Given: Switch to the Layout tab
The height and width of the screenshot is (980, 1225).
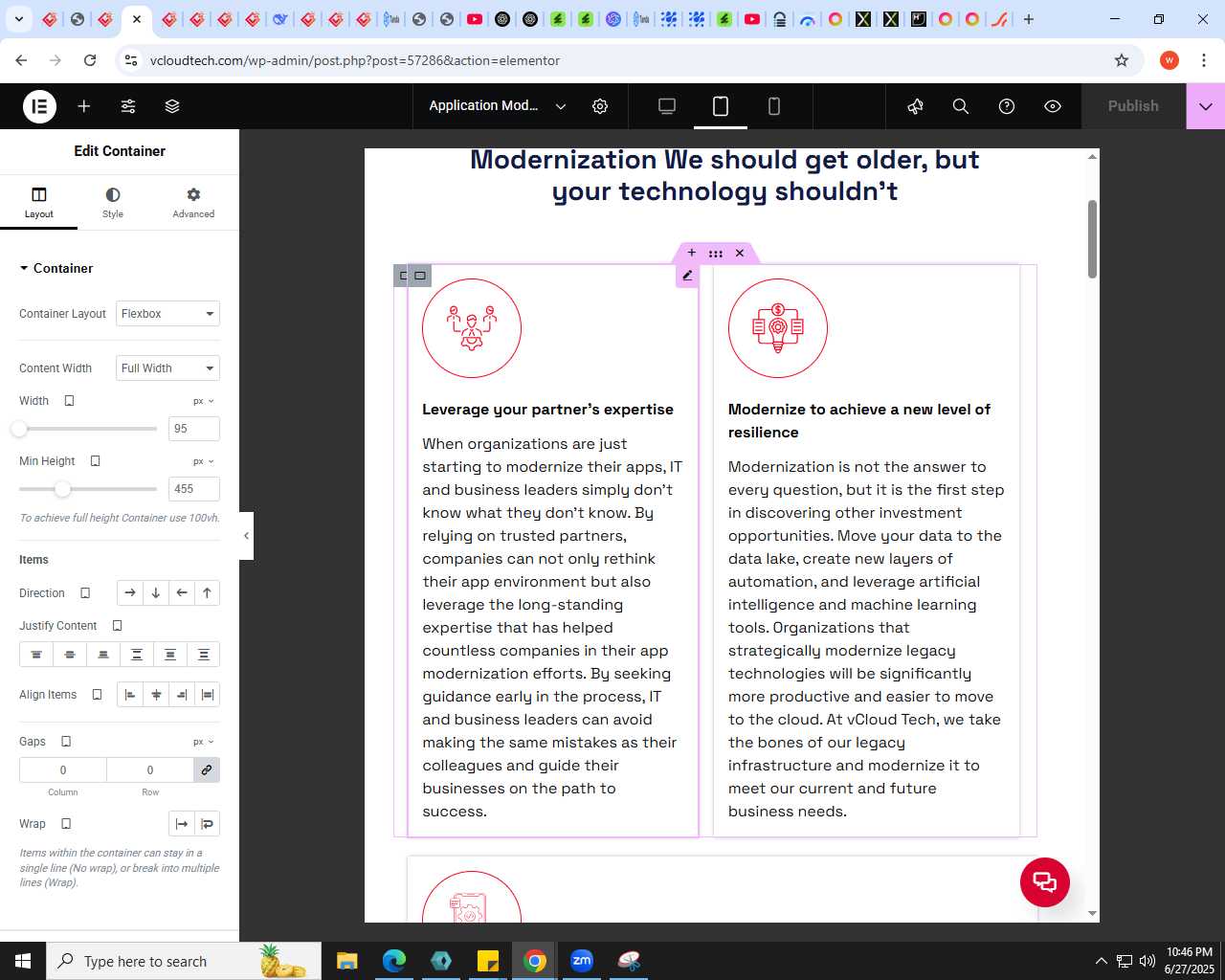Looking at the screenshot, I should [x=39, y=203].
